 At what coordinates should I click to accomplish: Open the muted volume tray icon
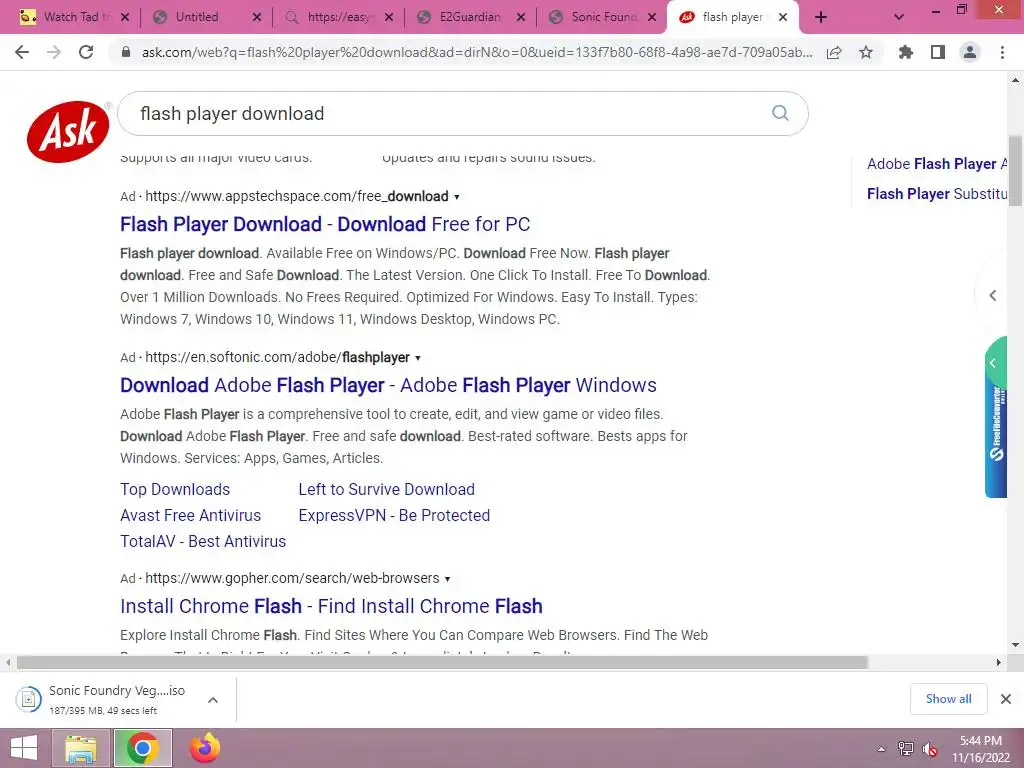click(x=930, y=749)
